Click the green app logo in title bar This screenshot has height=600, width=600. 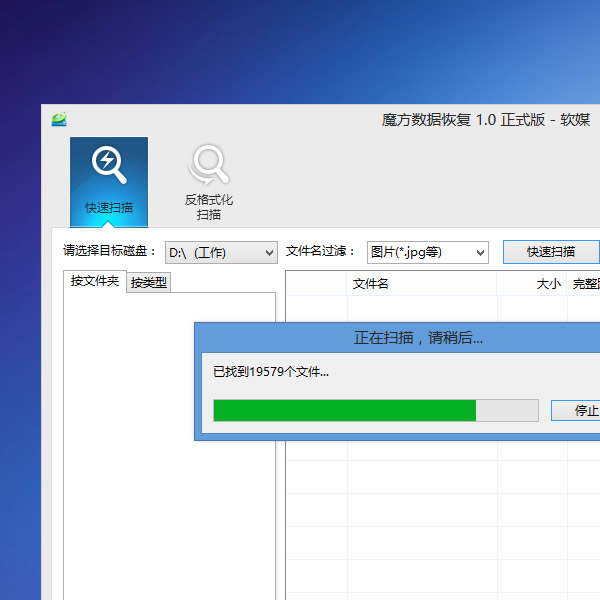coord(59,119)
